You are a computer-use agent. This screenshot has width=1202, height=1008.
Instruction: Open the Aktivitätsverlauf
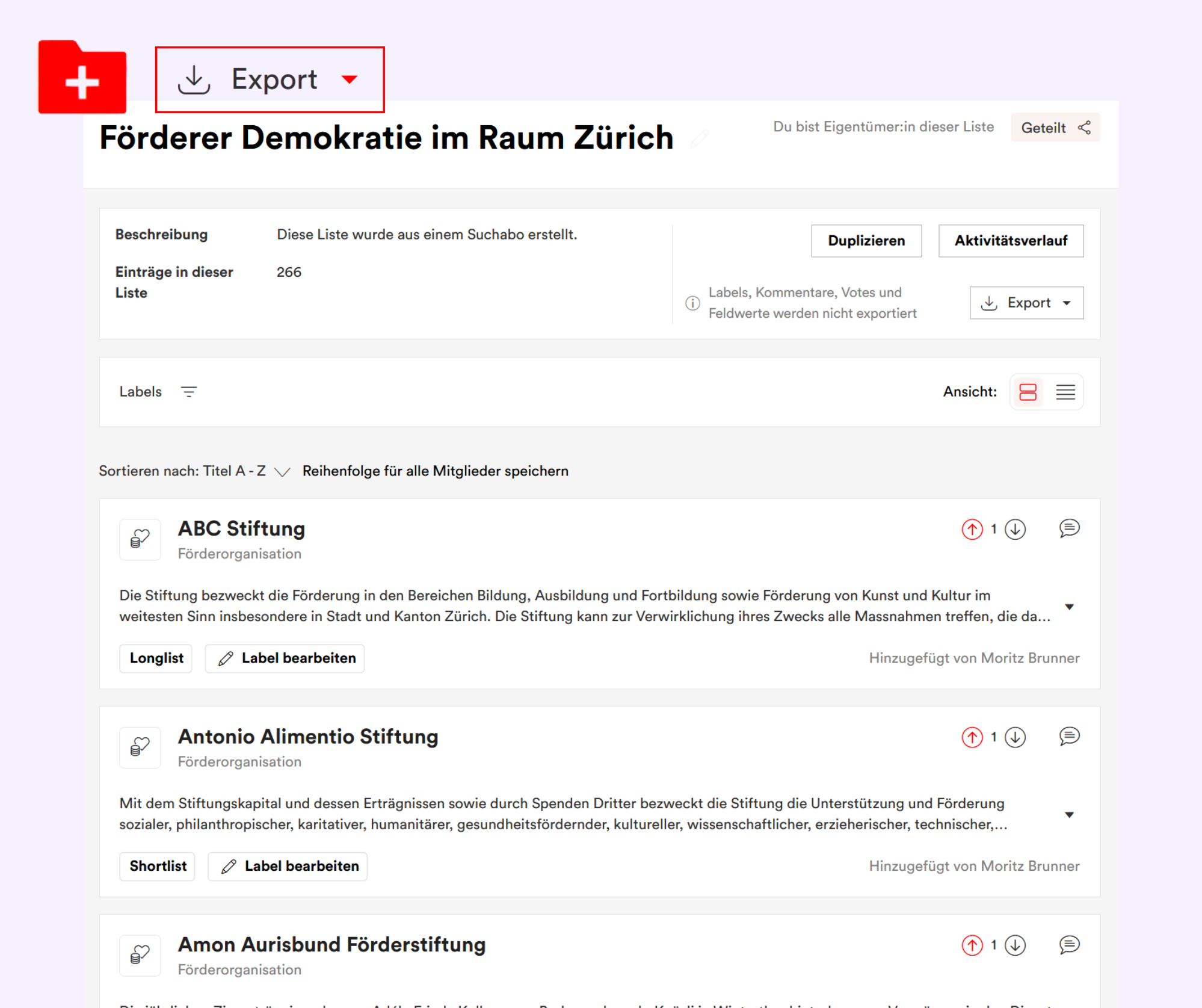1011,241
